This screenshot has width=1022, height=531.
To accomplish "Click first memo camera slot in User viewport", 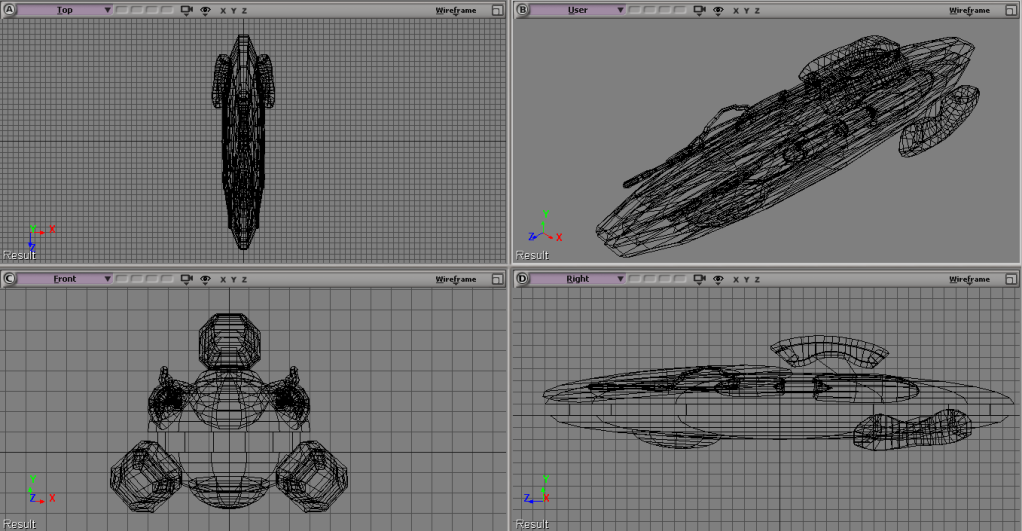I will tap(635, 10).
